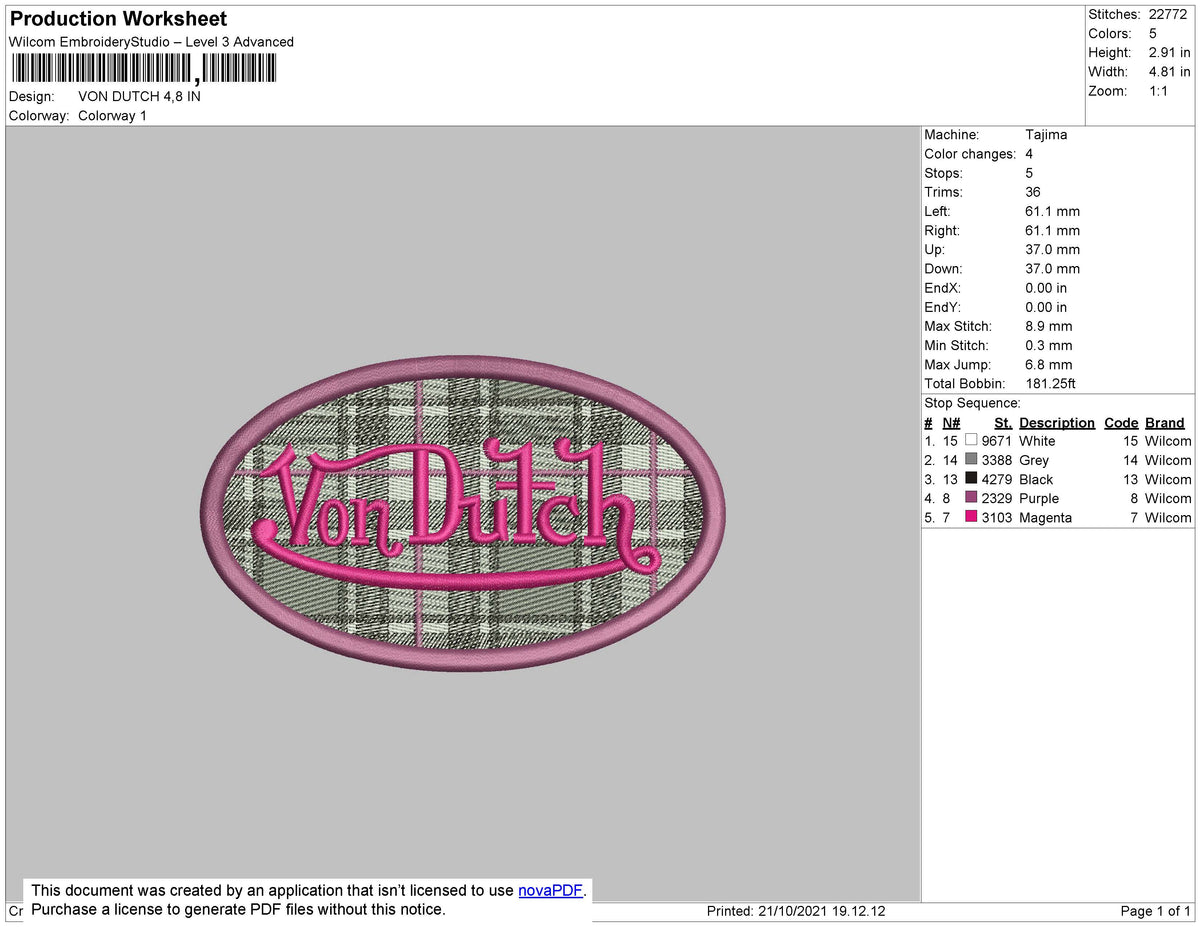Sort by the Description column header
Screen dimensions: 1200x927
click(x=1056, y=422)
